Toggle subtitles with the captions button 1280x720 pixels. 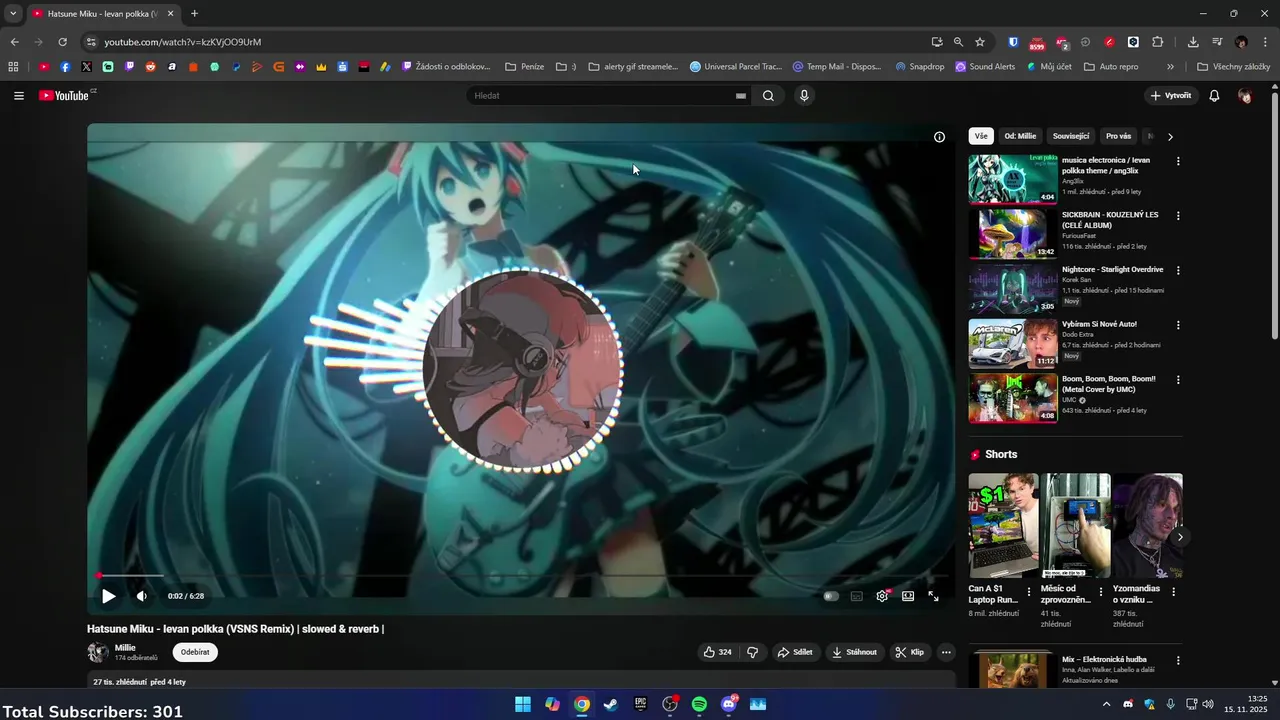pos(857,596)
